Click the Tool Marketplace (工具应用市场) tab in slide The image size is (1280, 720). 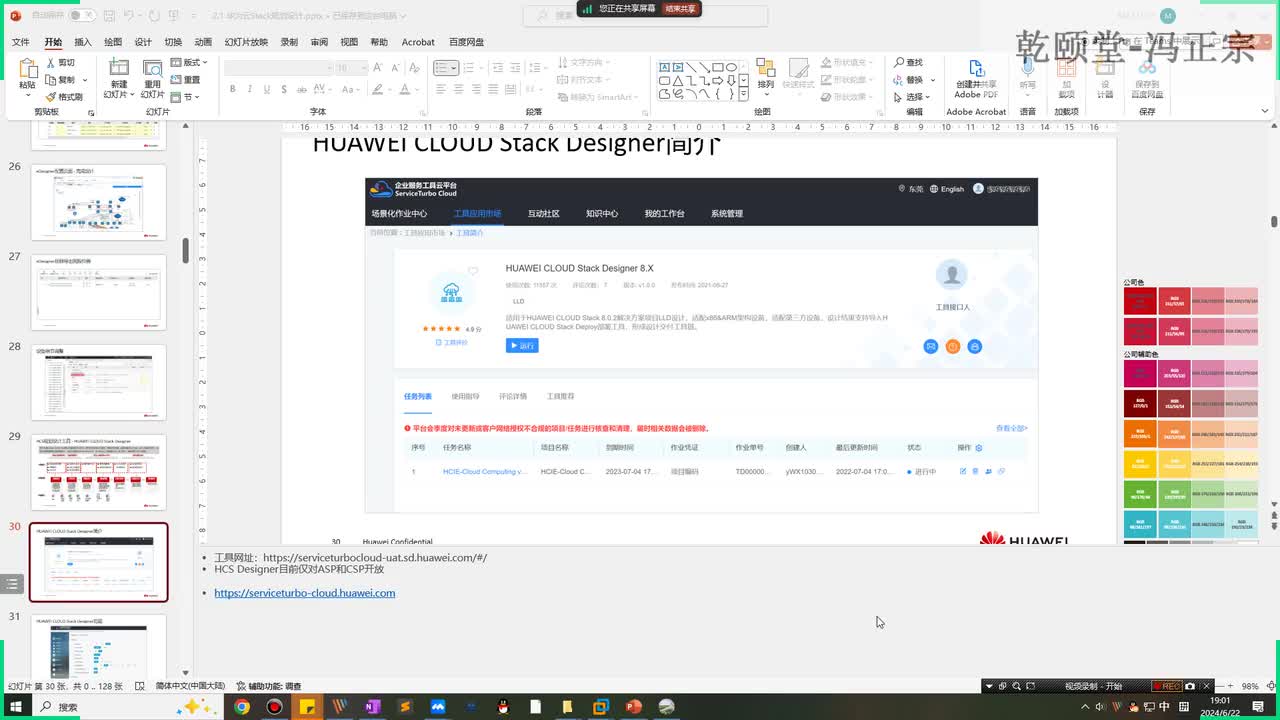(477, 213)
